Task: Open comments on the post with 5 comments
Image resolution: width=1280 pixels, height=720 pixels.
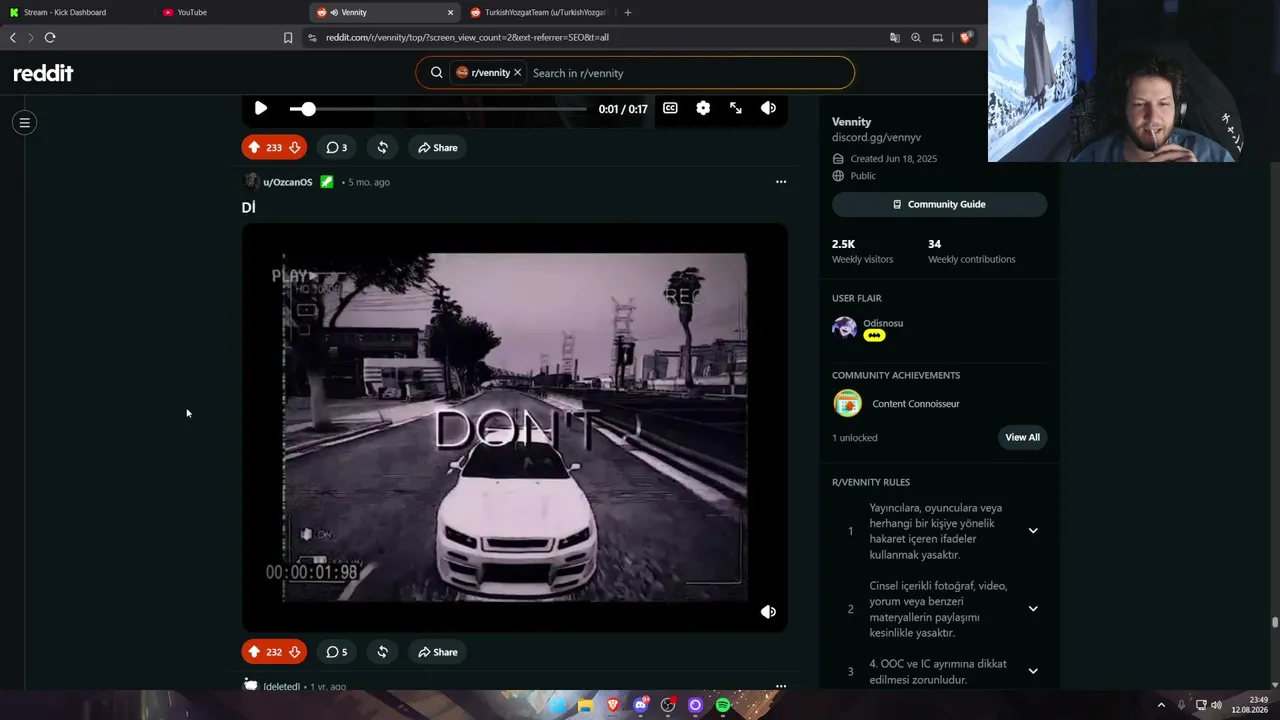Action: (x=337, y=652)
